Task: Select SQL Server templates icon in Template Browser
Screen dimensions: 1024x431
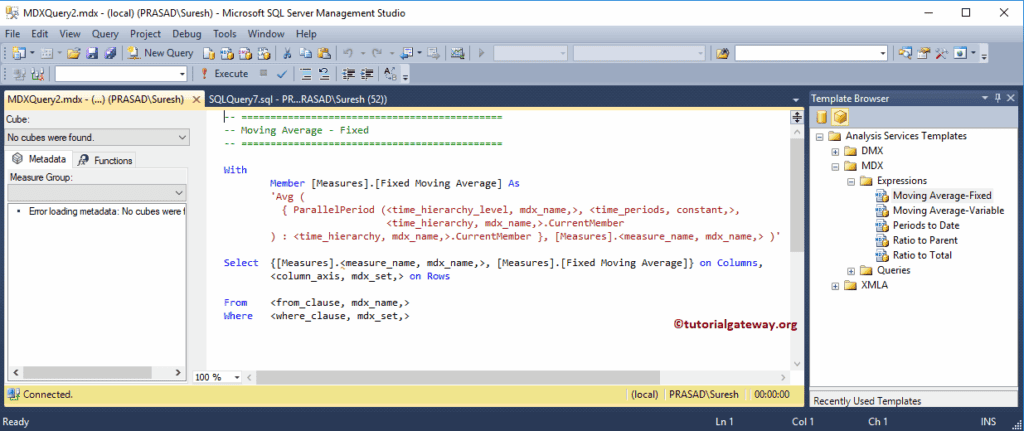Action: (x=822, y=117)
